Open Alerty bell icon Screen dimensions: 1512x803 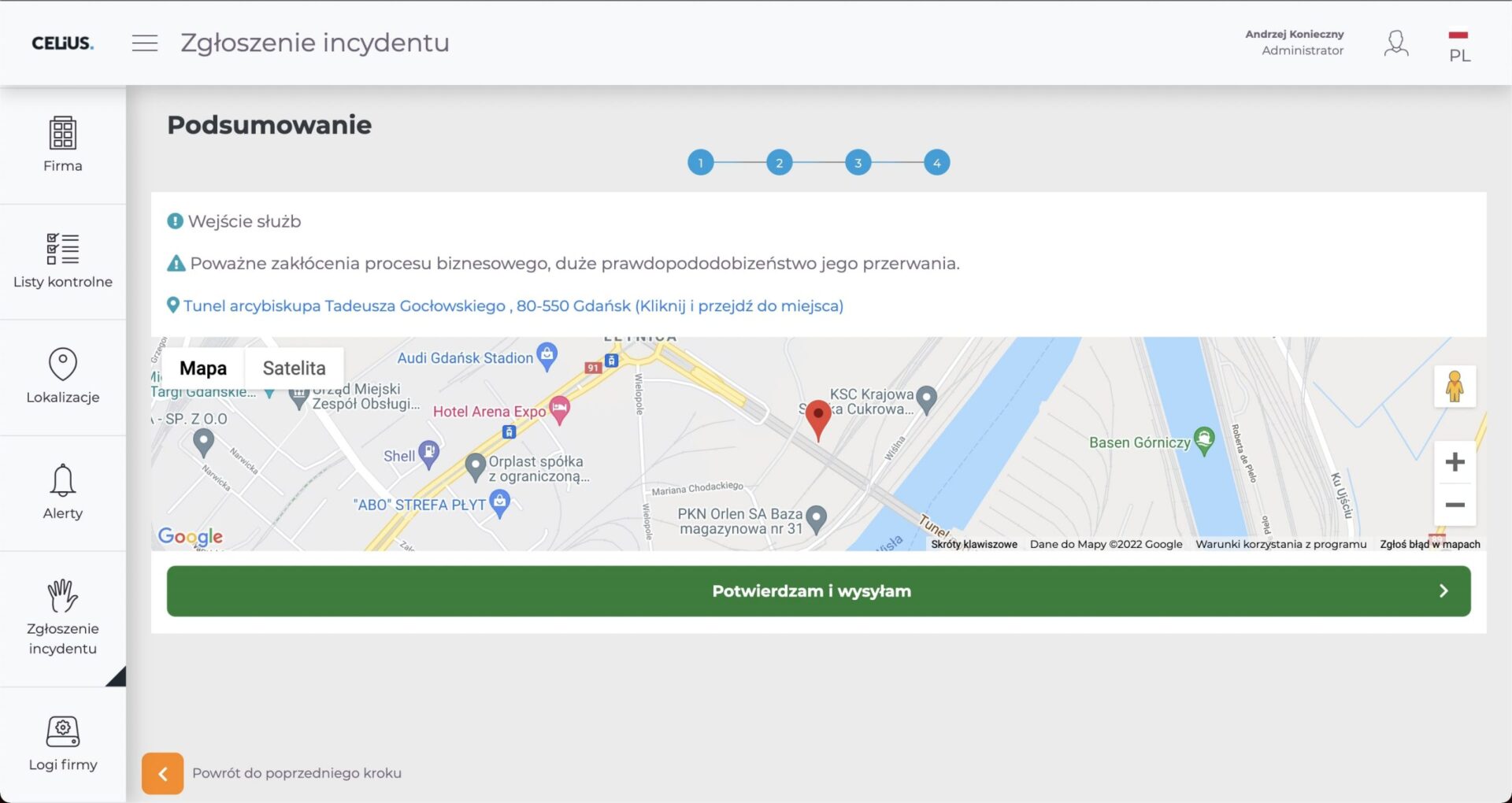(62, 480)
